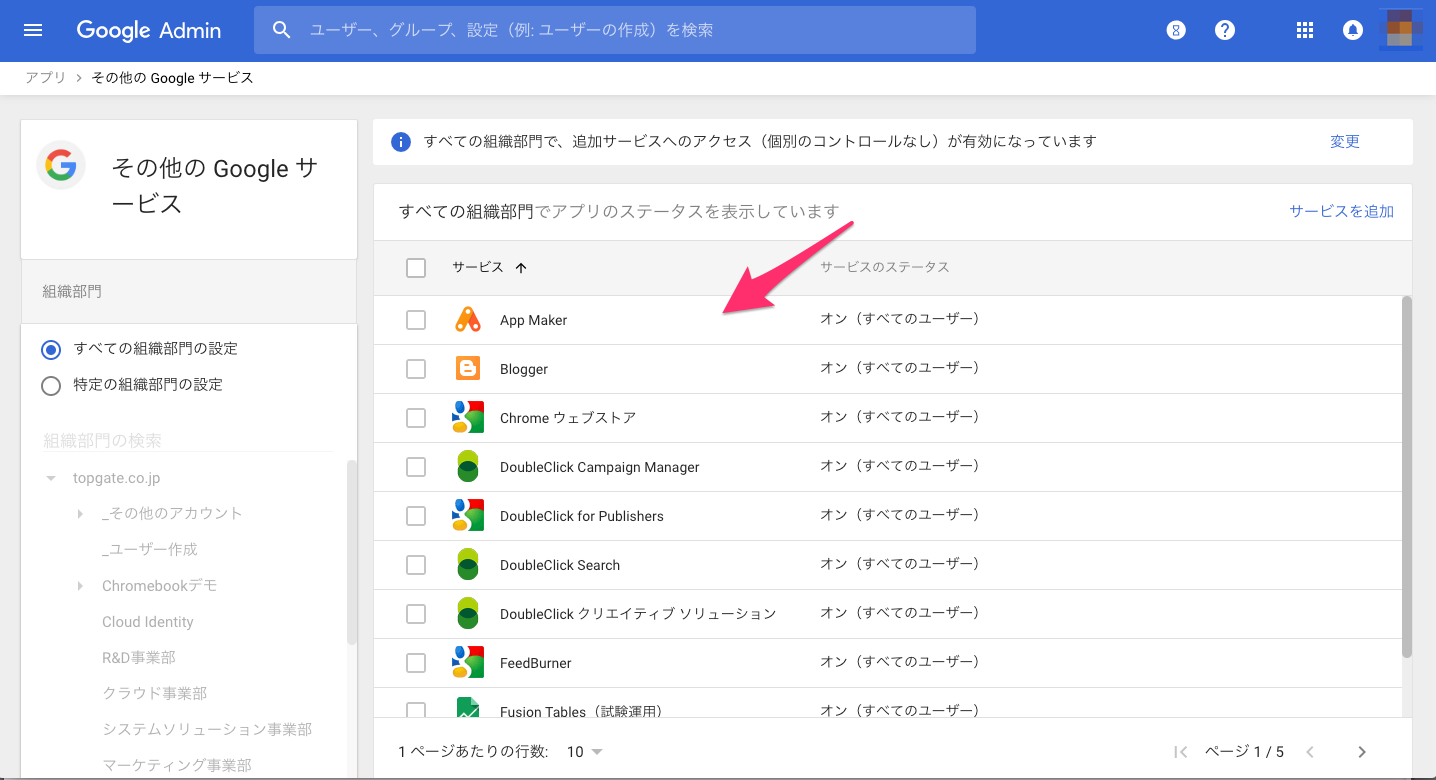
Task: Click the DoubleClick for Publishers icon
Action: 467,516
